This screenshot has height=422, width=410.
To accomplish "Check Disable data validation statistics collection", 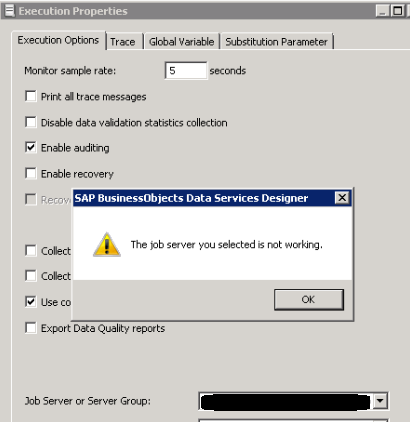I will pyautogui.click(x=31, y=122).
